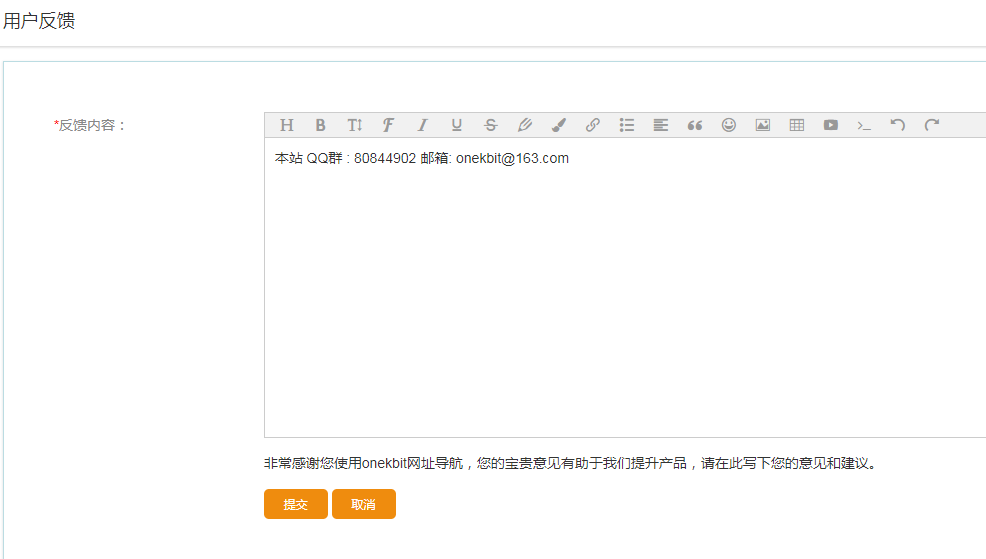Toggle strikethrough formatting

490,125
